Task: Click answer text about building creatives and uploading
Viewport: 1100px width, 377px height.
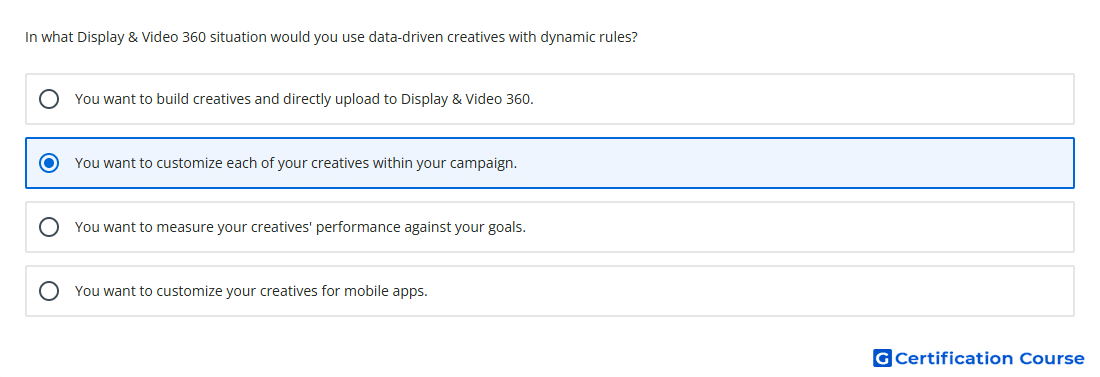Action: click(304, 99)
